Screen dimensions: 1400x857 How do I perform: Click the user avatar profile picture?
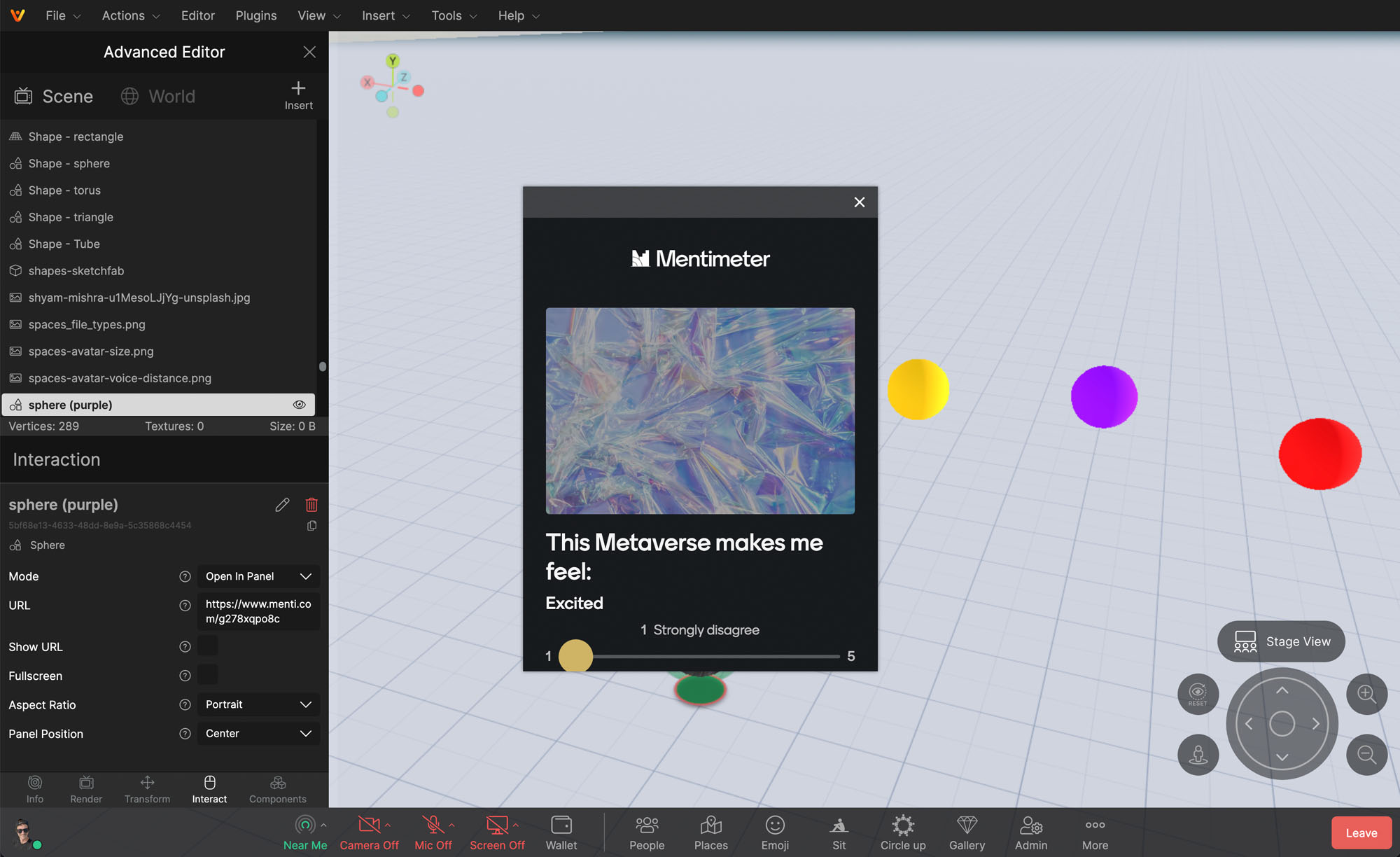point(23,833)
